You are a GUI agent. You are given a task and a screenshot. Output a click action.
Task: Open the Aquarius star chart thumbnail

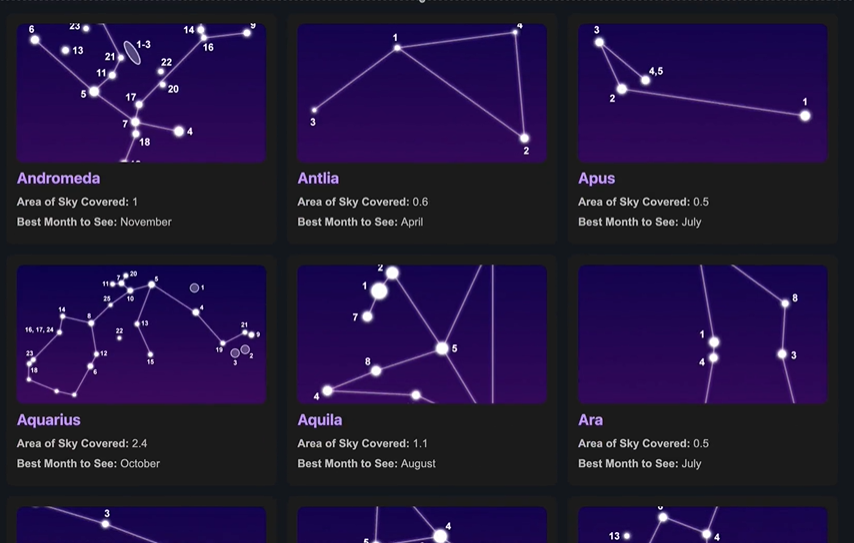(141, 334)
